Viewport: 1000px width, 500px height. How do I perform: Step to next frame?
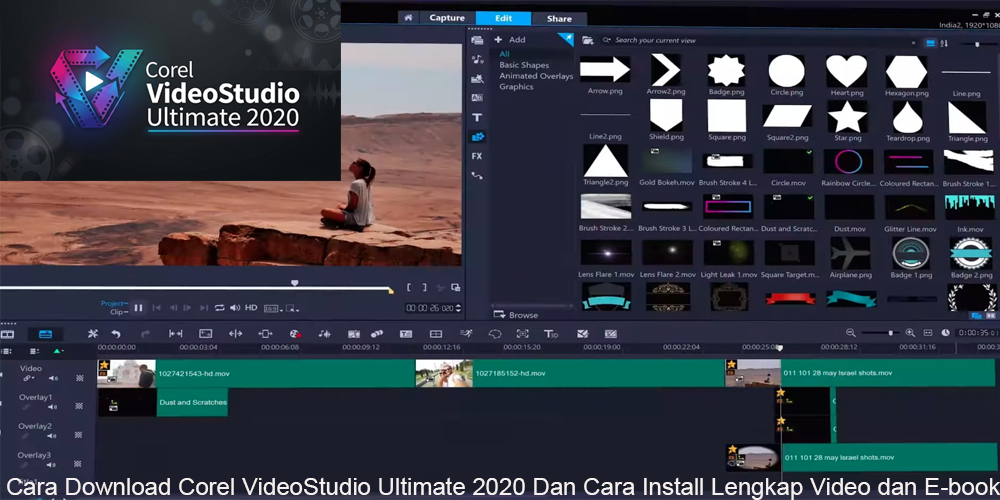click(188, 308)
